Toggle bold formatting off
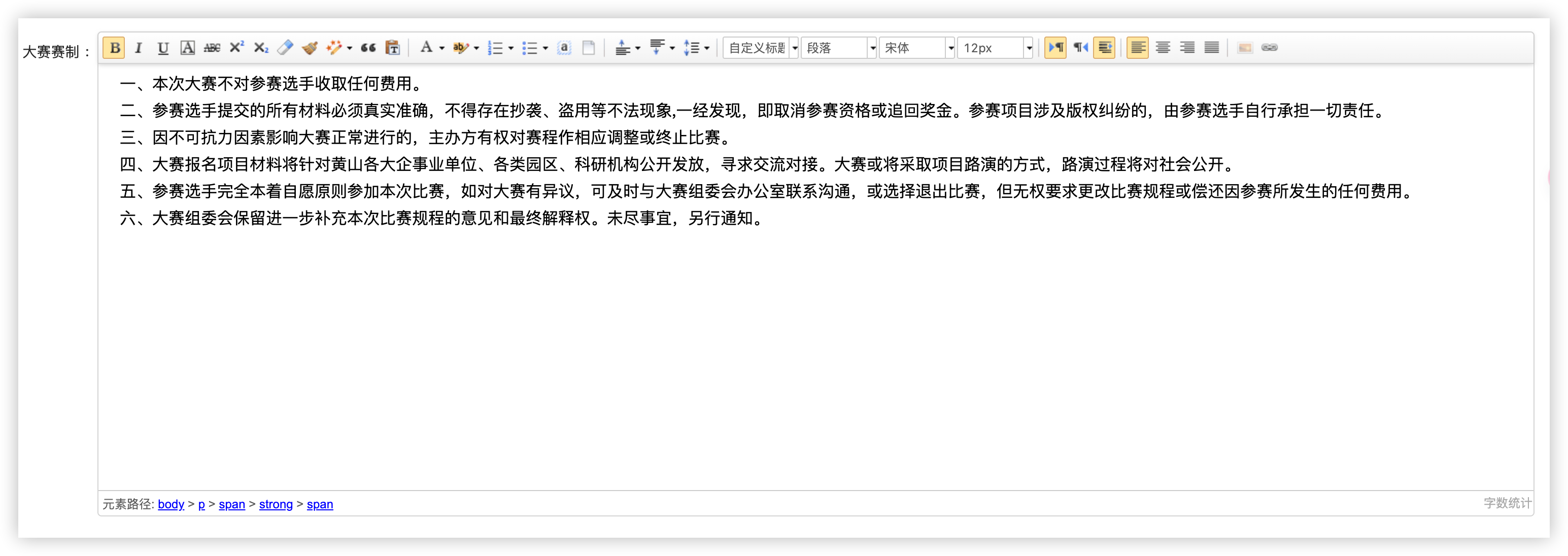Viewport: 1568px width, 556px height. pyautogui.click(x=114, y=48)
